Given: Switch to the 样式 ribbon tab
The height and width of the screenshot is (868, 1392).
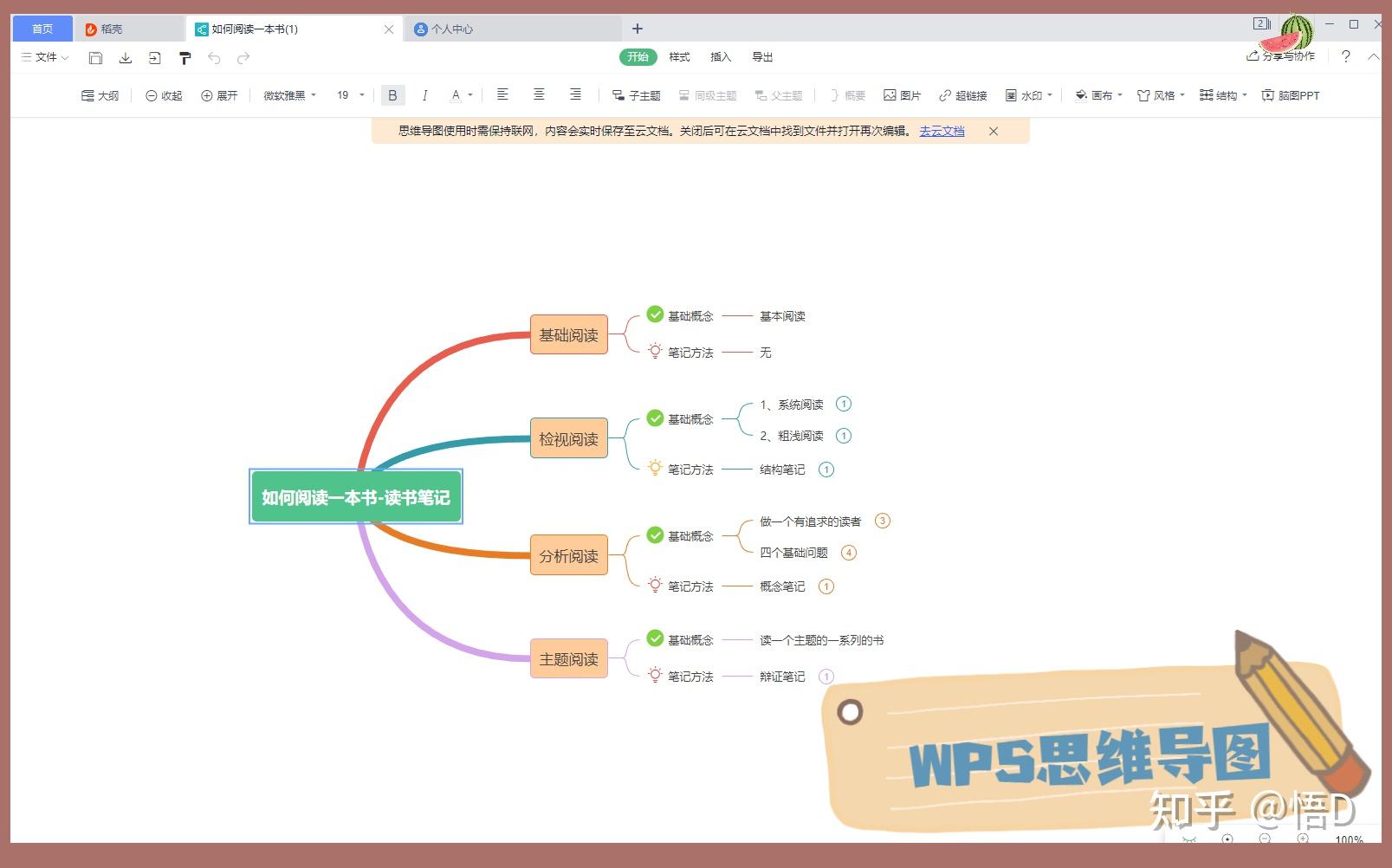Looking at the screenshot, I should click(x=679, y=57).
